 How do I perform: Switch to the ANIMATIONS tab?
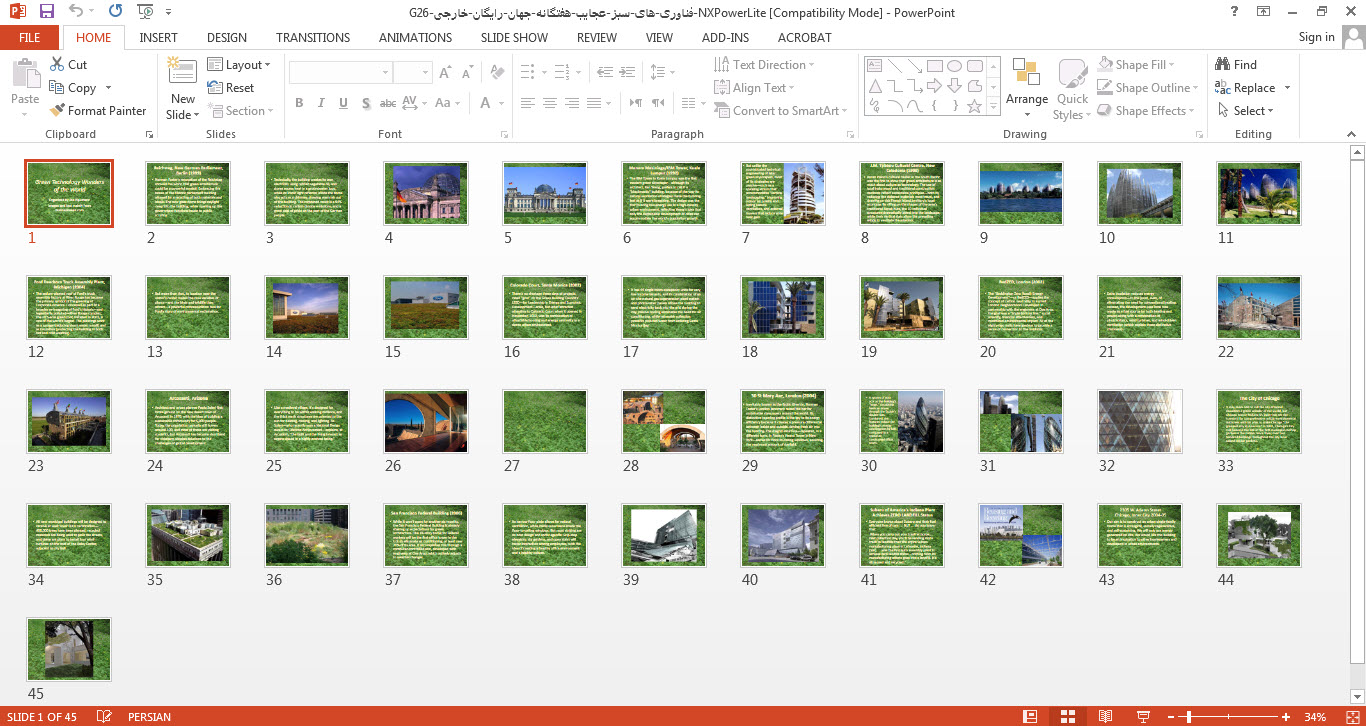(415, 37)
